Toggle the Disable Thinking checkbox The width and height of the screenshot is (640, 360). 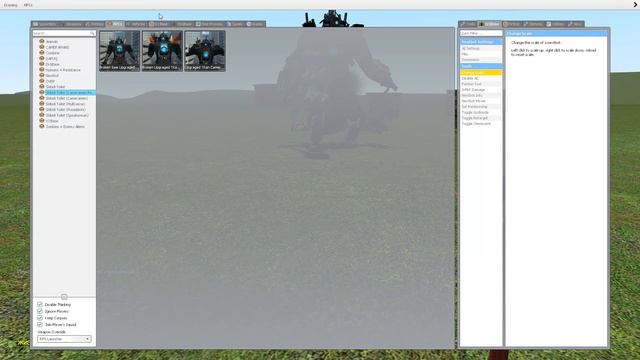coord(40,304)
